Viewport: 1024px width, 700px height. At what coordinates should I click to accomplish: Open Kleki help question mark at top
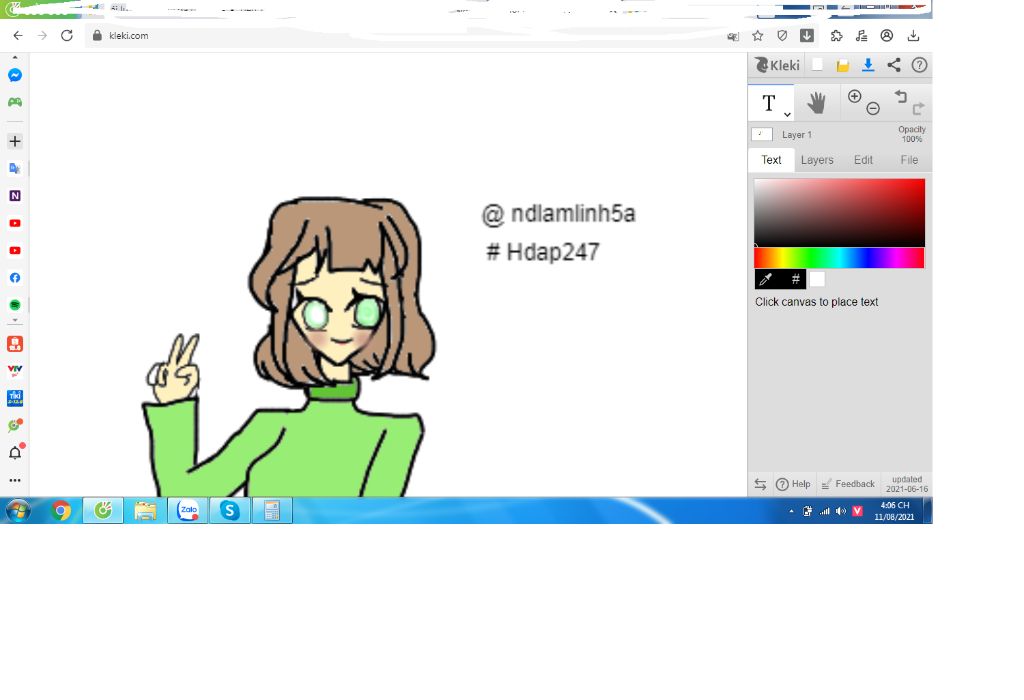(920, 65)
